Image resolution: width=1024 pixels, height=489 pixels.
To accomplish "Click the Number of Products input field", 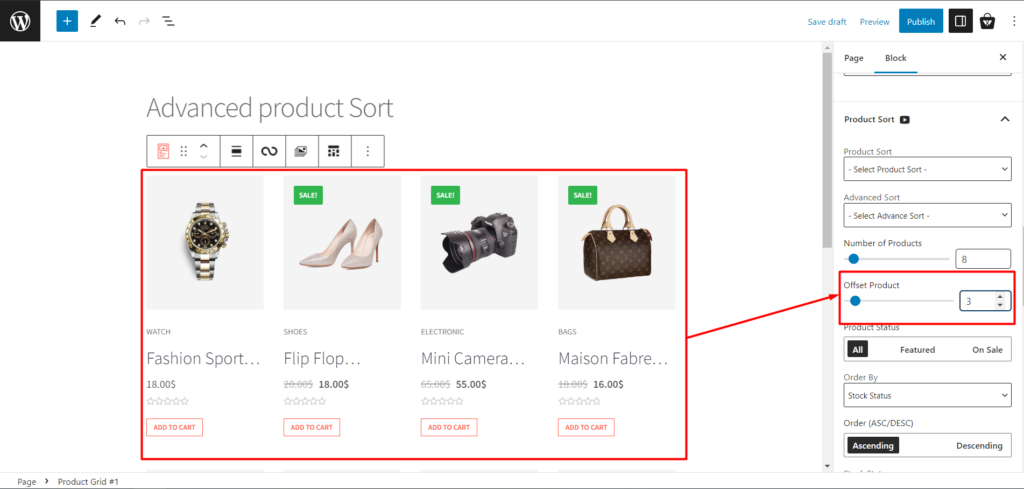I will click(983, 259).
